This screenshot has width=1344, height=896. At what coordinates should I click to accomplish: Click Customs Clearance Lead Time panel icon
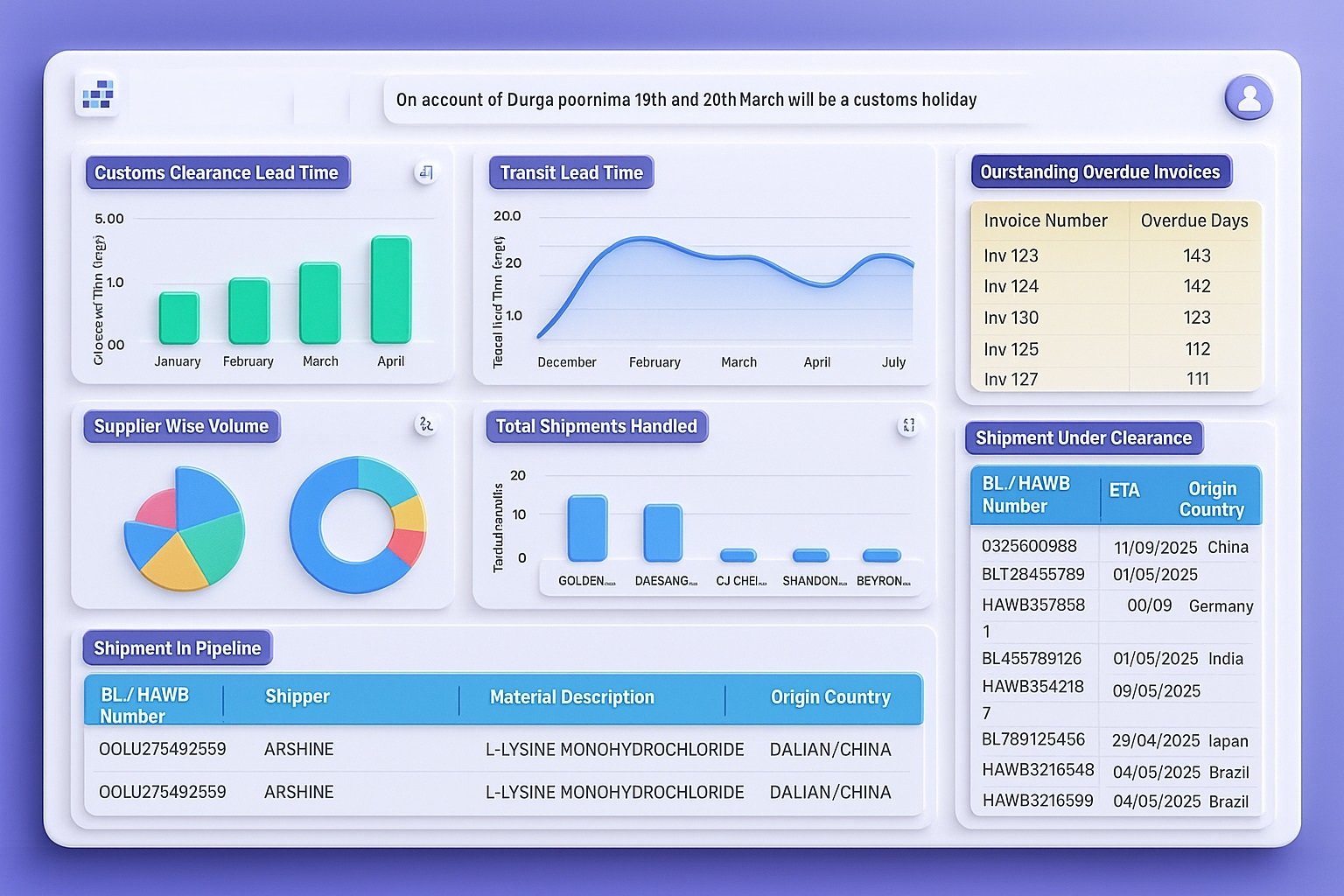coord(425,172)
